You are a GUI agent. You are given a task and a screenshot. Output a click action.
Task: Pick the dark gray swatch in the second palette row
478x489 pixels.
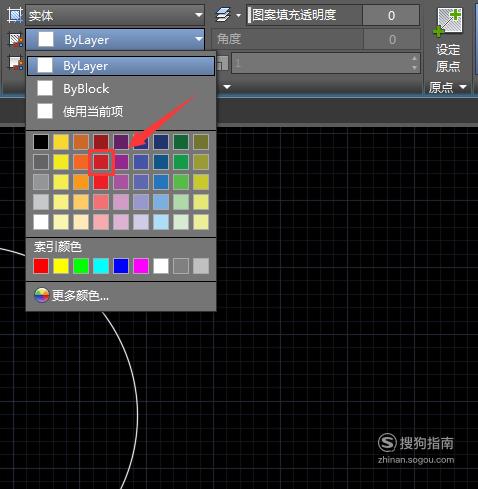click(41, 162)
